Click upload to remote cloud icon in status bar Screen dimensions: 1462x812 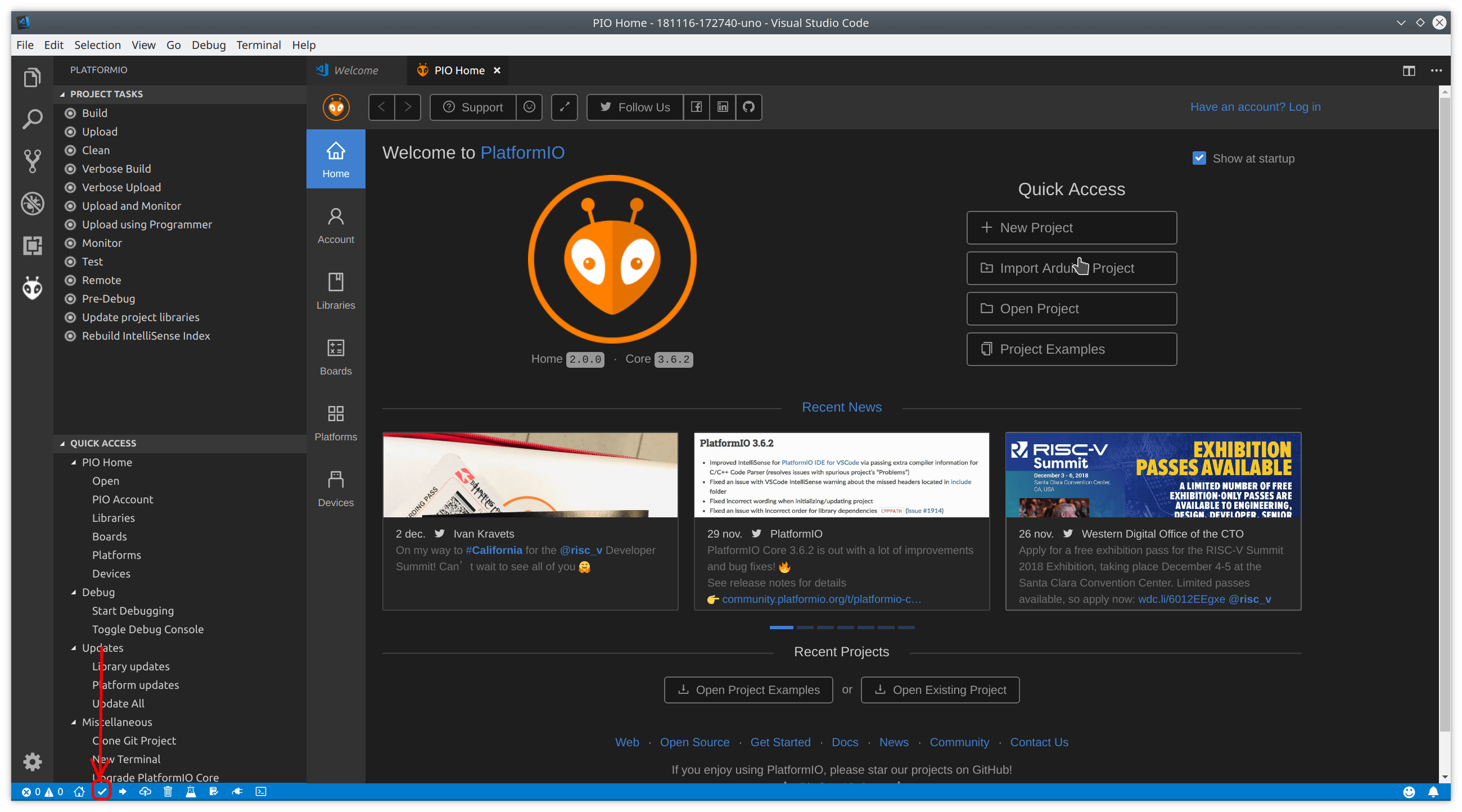tap(145, 792)
